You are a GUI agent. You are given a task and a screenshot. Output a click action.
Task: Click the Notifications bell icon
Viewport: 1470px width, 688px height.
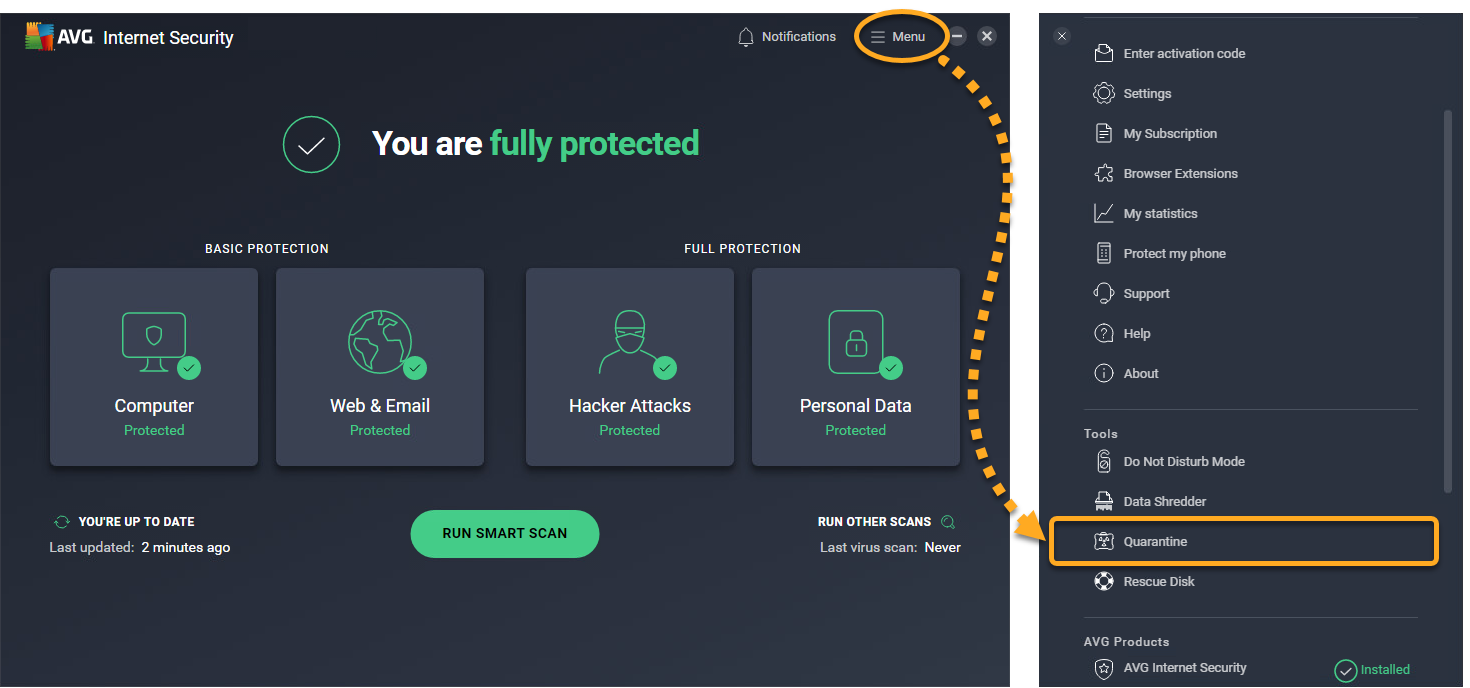(x=745, y=37)
